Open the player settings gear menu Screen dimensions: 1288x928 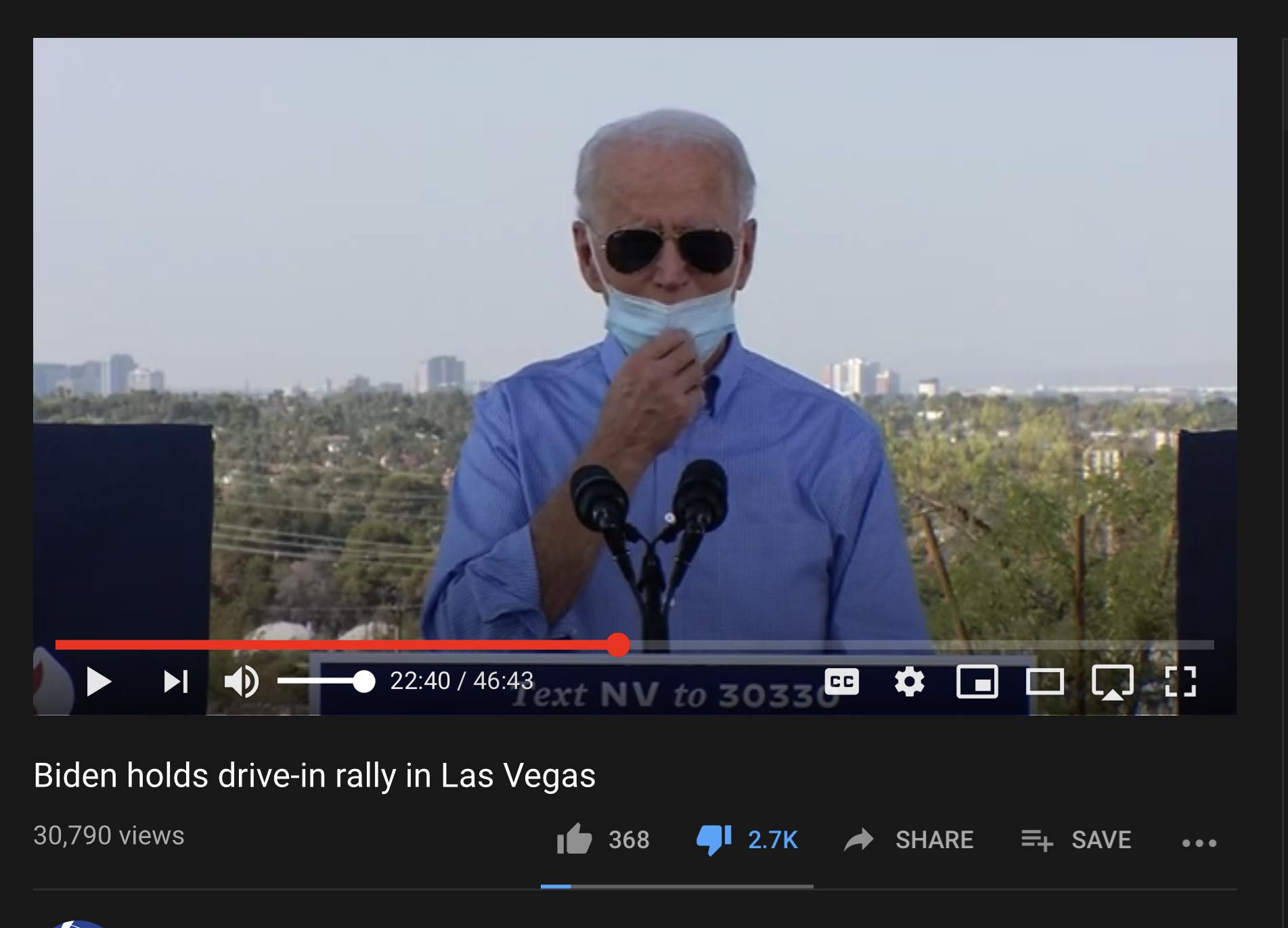909,681
